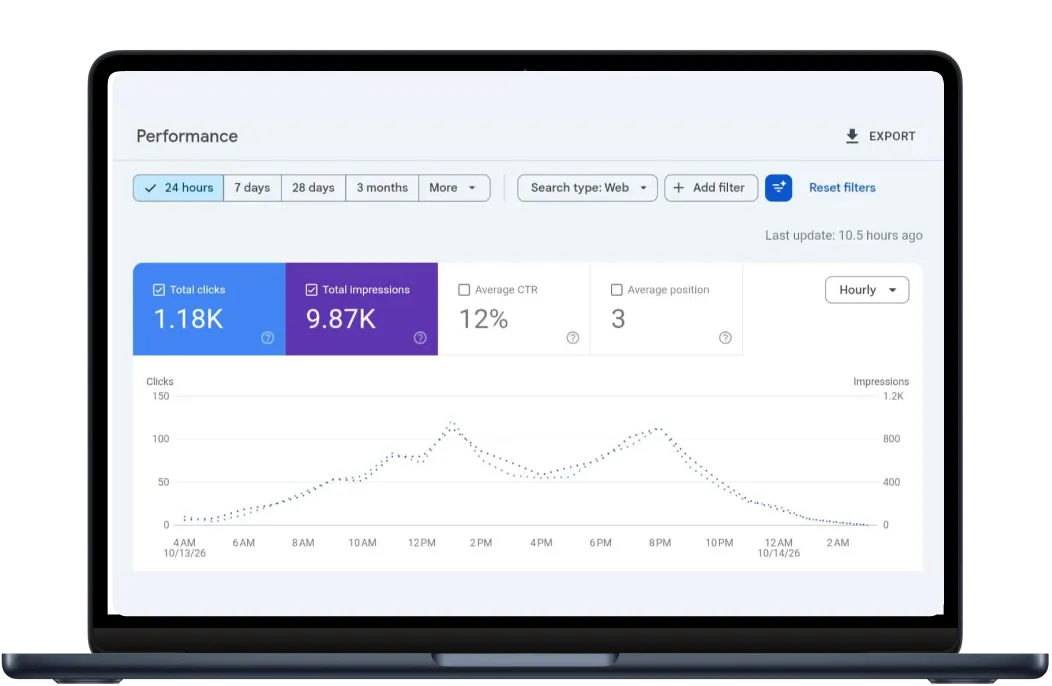Select the 24 hours range tab
Viewport: 1052px width, 686px height.
(x=178, y=188)
